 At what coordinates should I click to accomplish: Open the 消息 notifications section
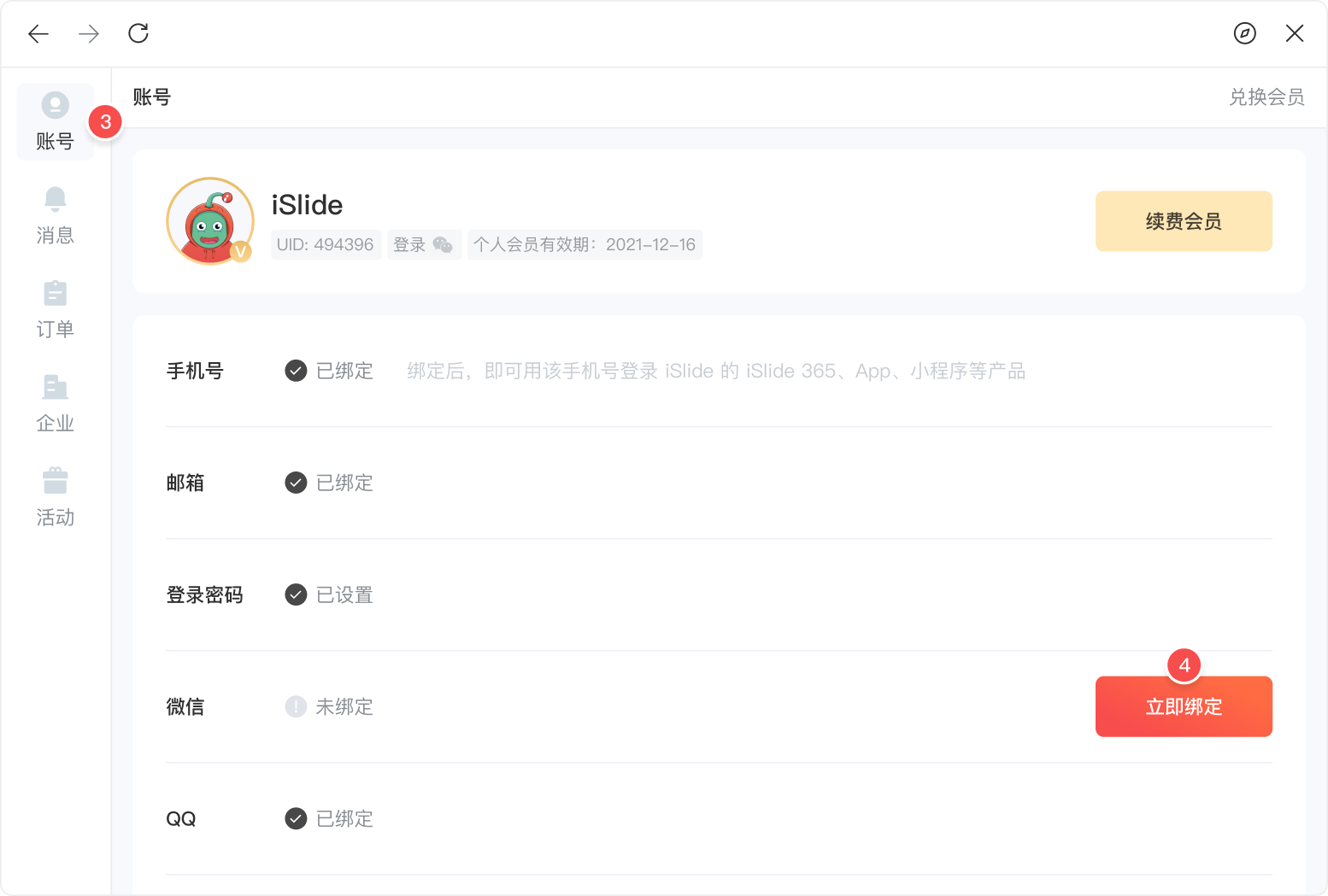56,216
